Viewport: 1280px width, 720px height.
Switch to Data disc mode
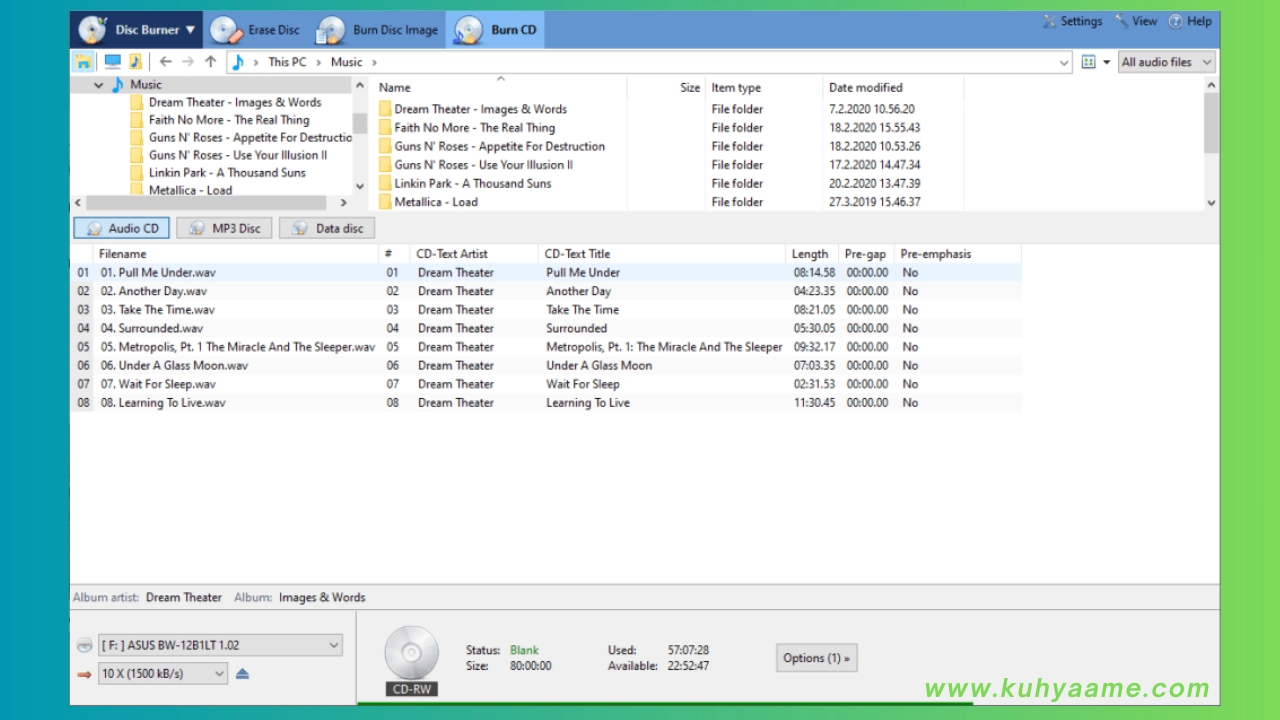tap(327, 228)
